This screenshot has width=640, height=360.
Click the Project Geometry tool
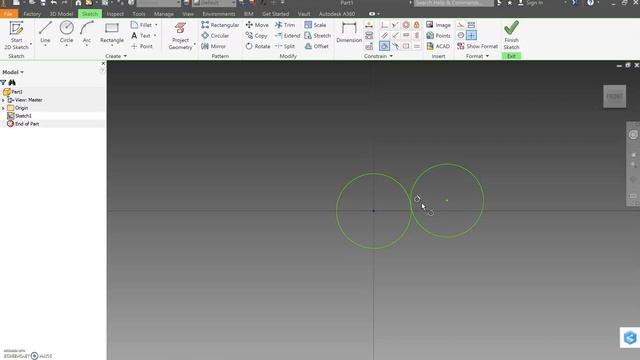pyautogui.click(x=180, y=36)
